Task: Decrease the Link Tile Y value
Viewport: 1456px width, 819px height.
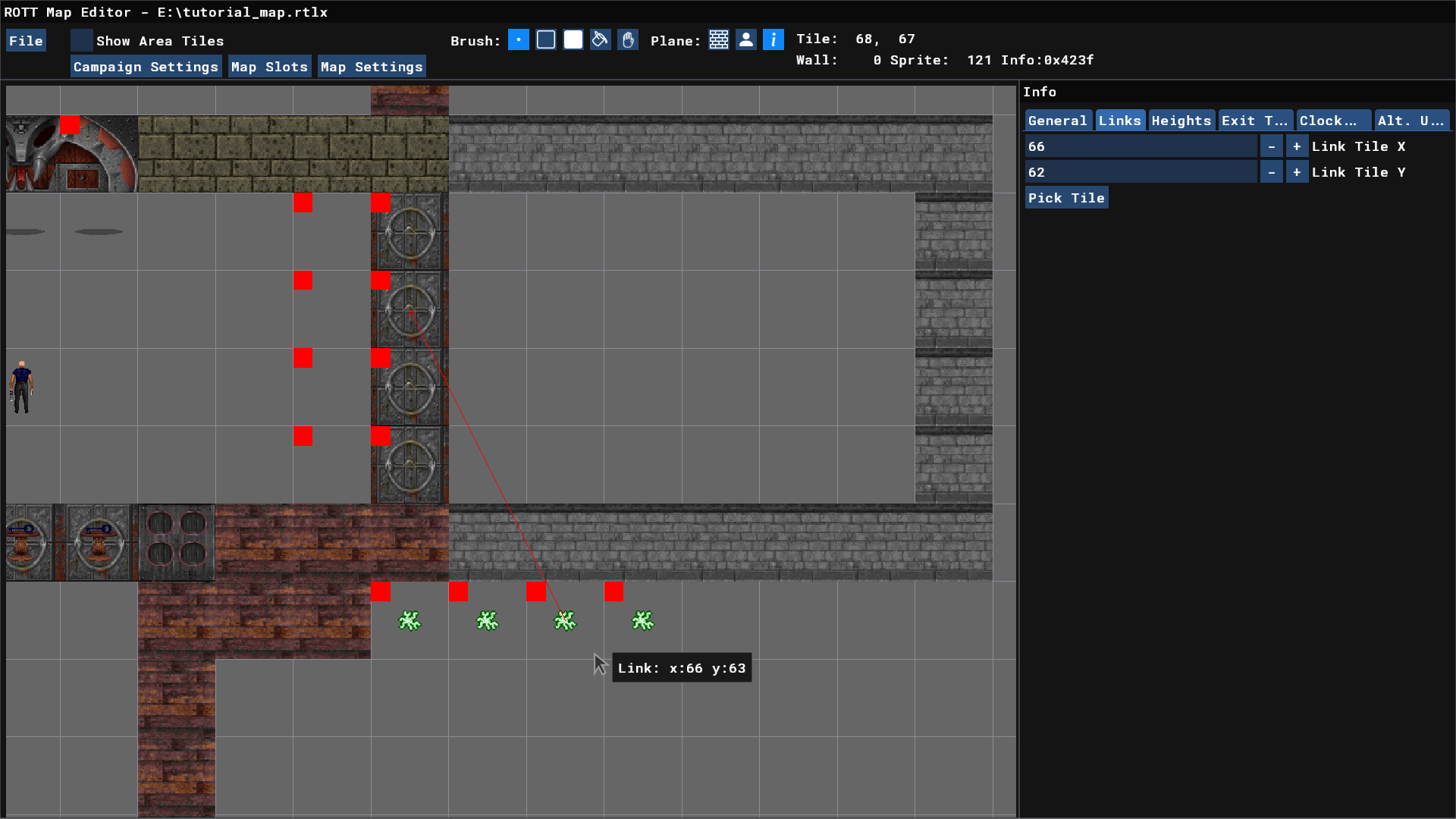Action: tap(1272, 172)
